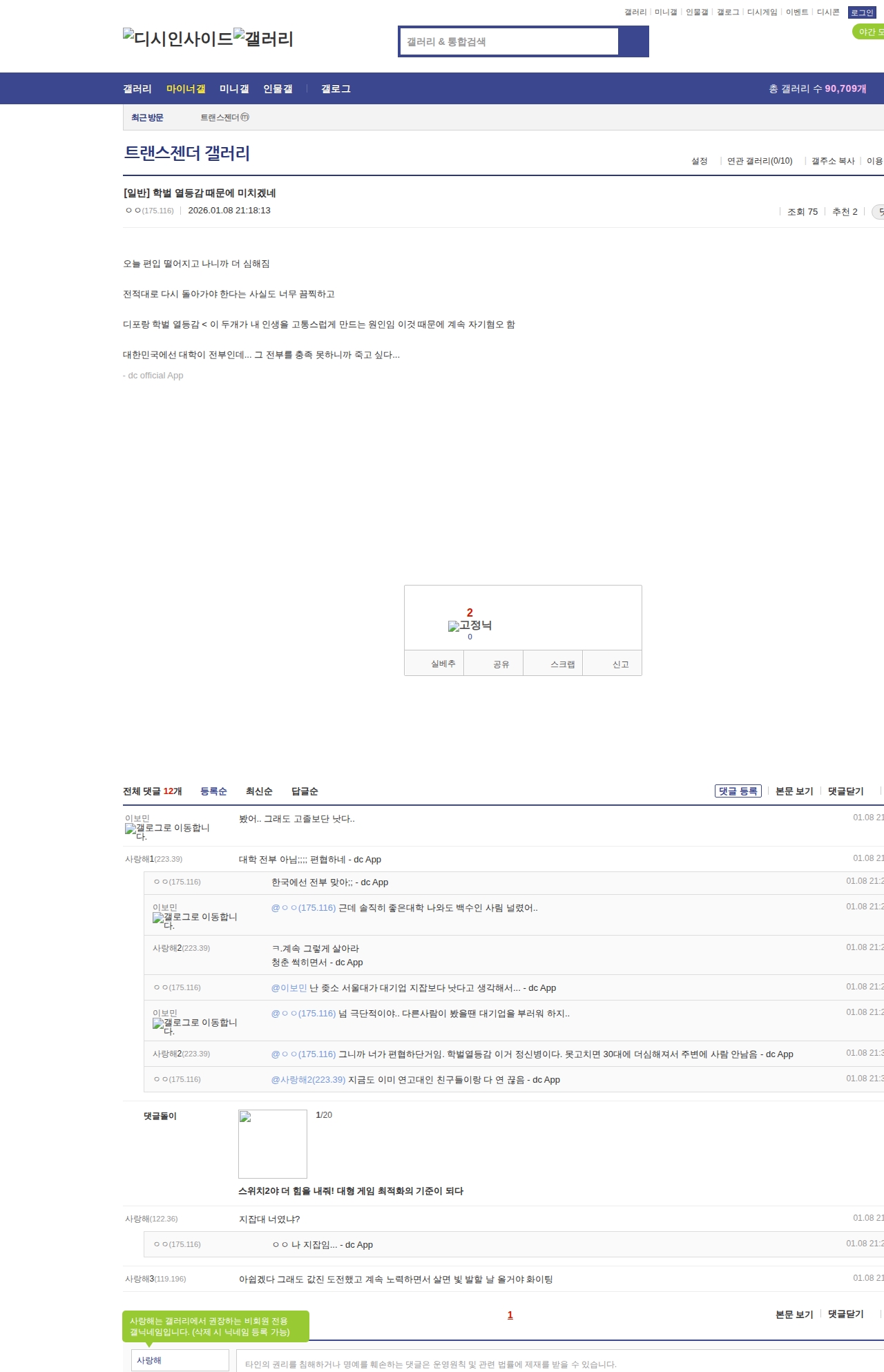Open the 설정 gallery menu

[x=700, y=161]
